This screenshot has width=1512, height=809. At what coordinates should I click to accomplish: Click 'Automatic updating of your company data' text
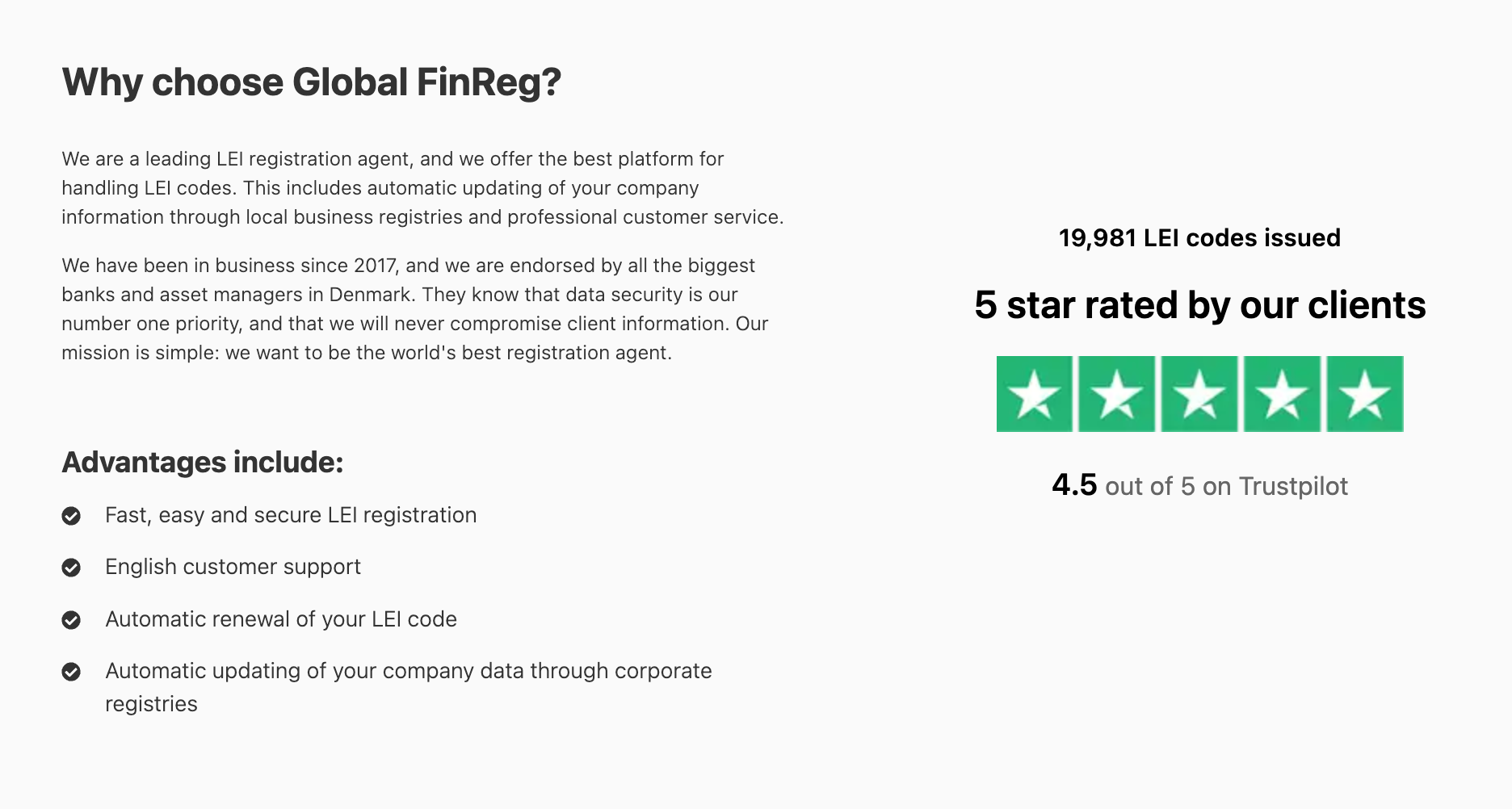[409, 687]
